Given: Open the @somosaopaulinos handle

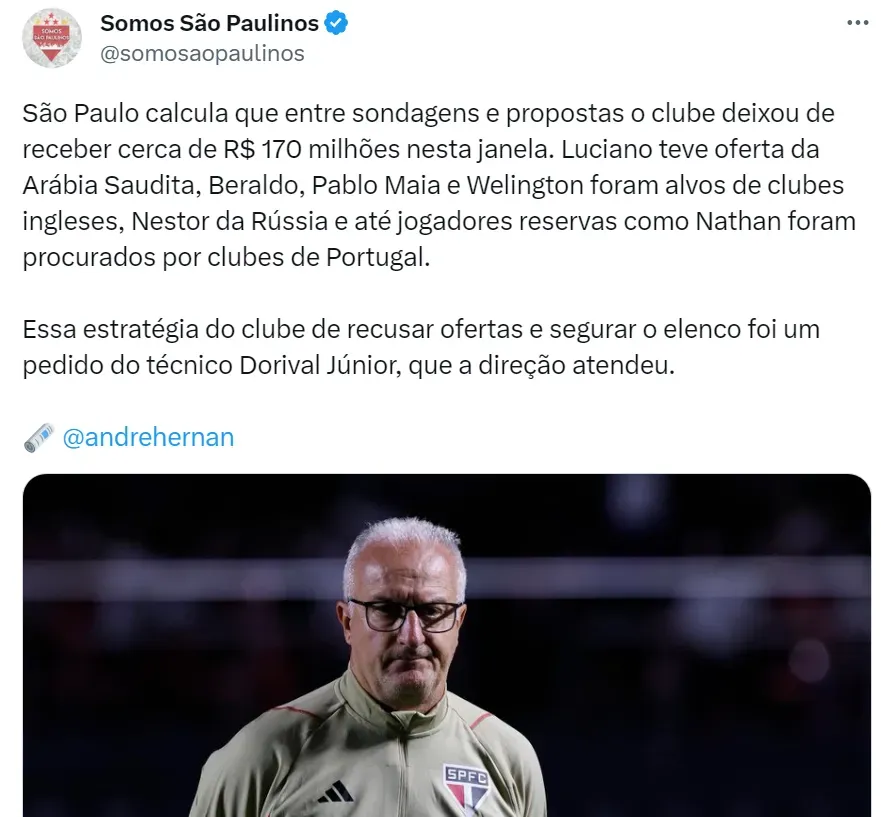Looking at the screenshot, I should (x=202, y=54).
